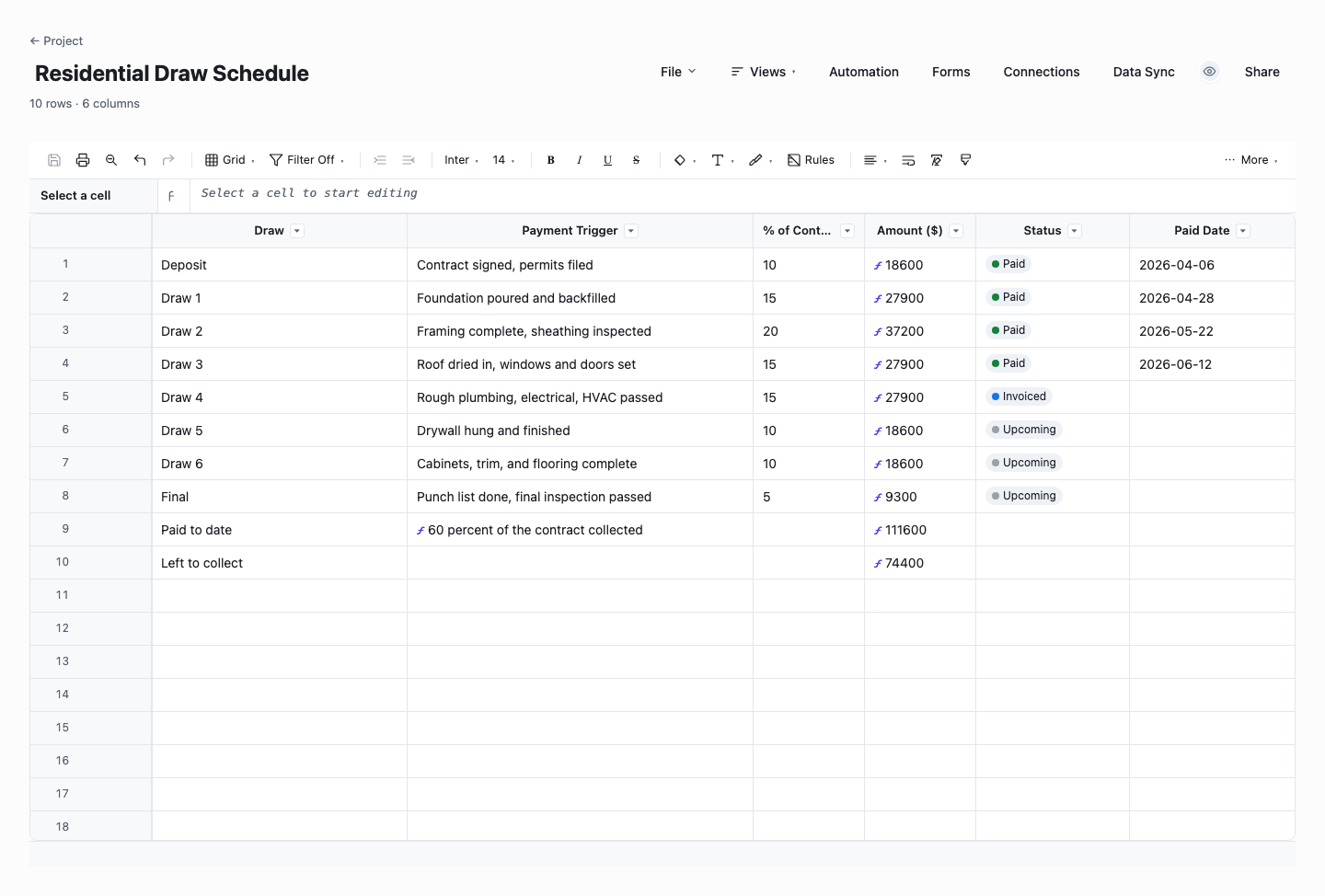Open the Payment Trigger column dropdown
Image resolution: width=1325 pixels, height=896 pixels.
click(631, 231)
